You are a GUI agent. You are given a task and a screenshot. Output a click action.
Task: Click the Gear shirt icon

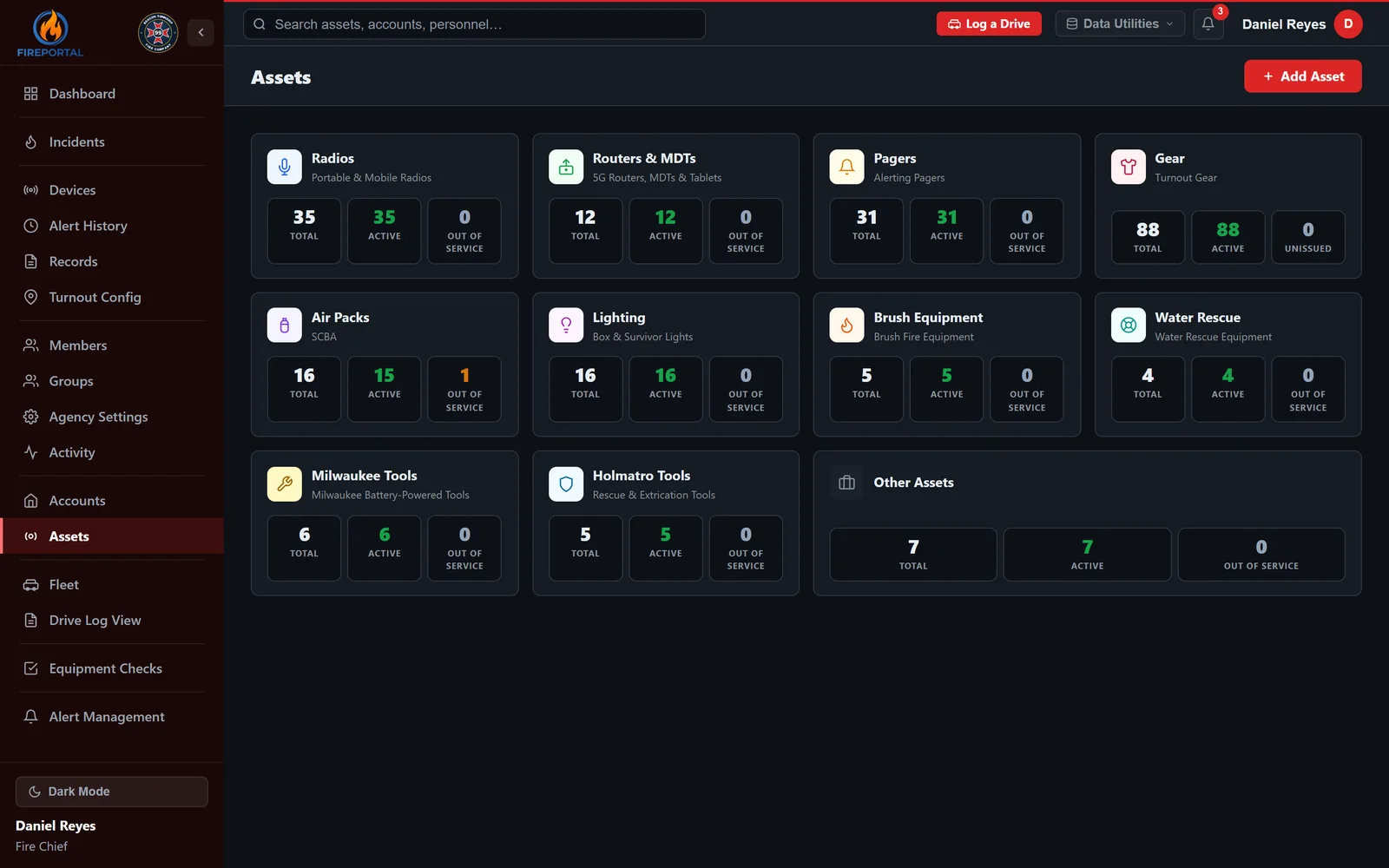pos(1129,167)
